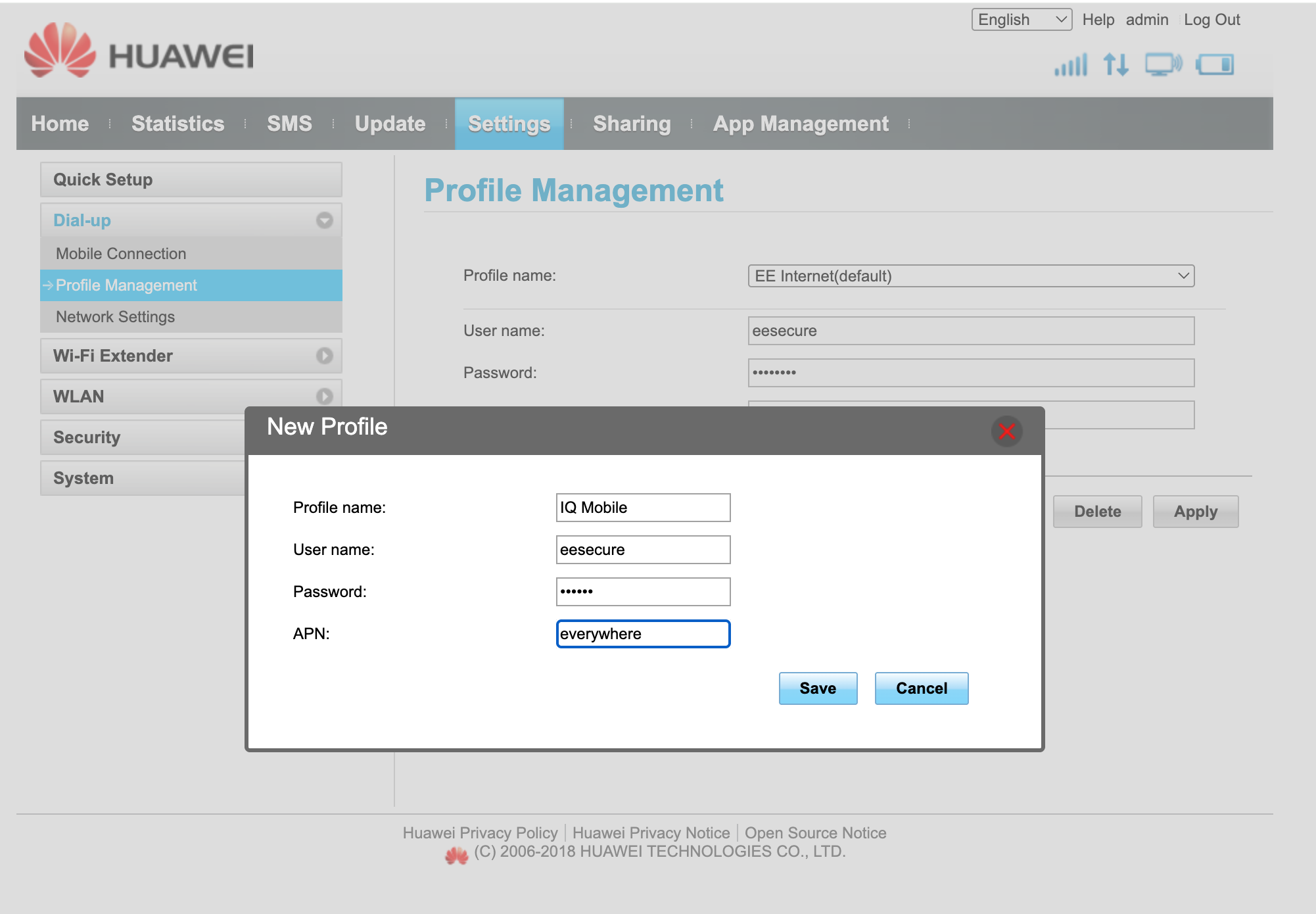Log Out of the router

tap(1212, 20)
